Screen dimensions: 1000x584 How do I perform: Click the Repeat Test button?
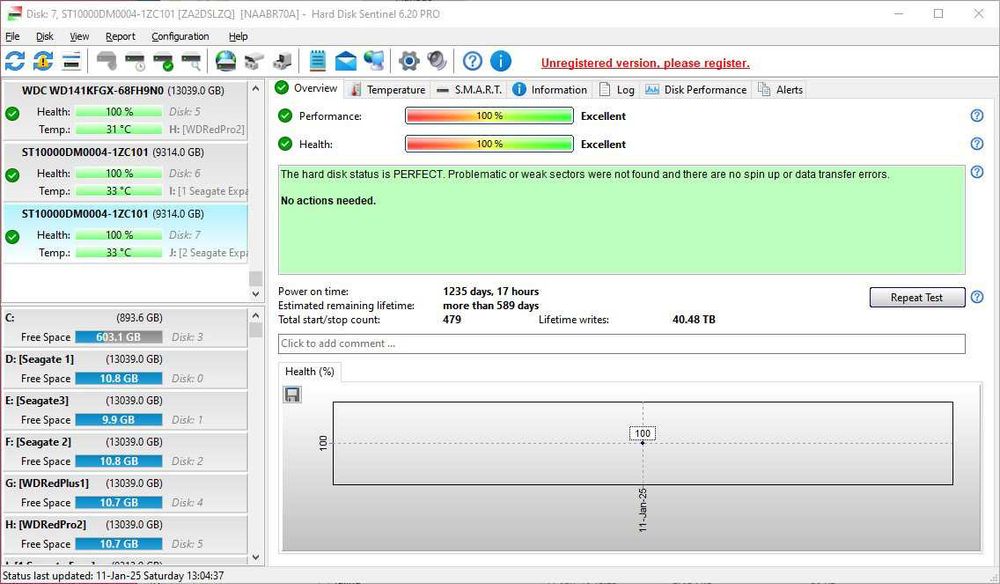click(x=916, y=297)
